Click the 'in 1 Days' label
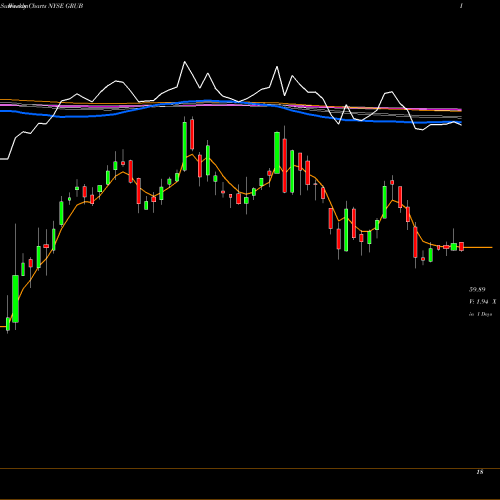 (480, 314)
